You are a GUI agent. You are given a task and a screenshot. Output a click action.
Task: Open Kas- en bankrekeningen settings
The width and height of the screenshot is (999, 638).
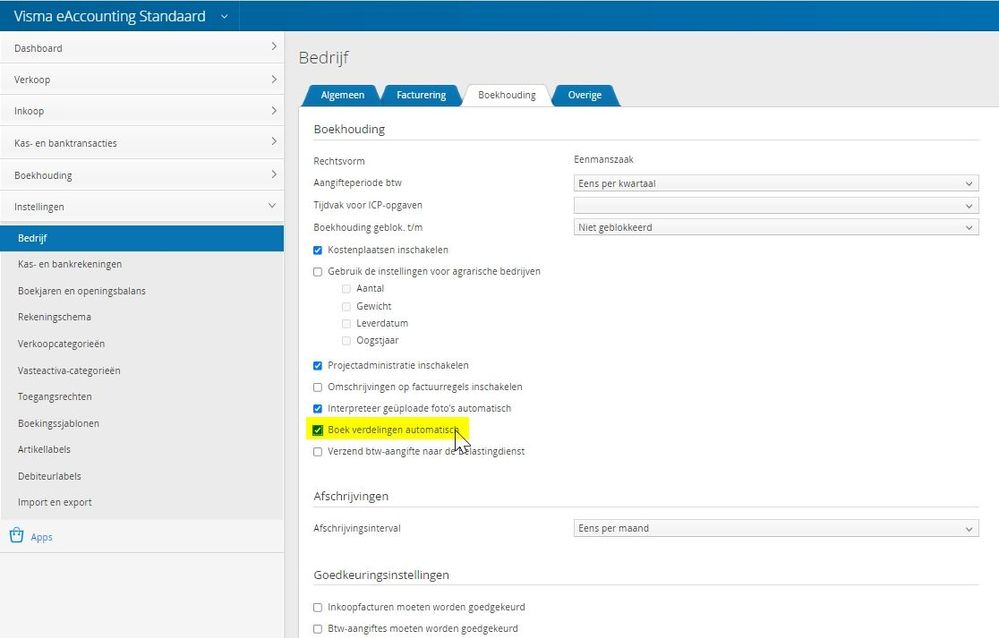click(x=69, y=264)
